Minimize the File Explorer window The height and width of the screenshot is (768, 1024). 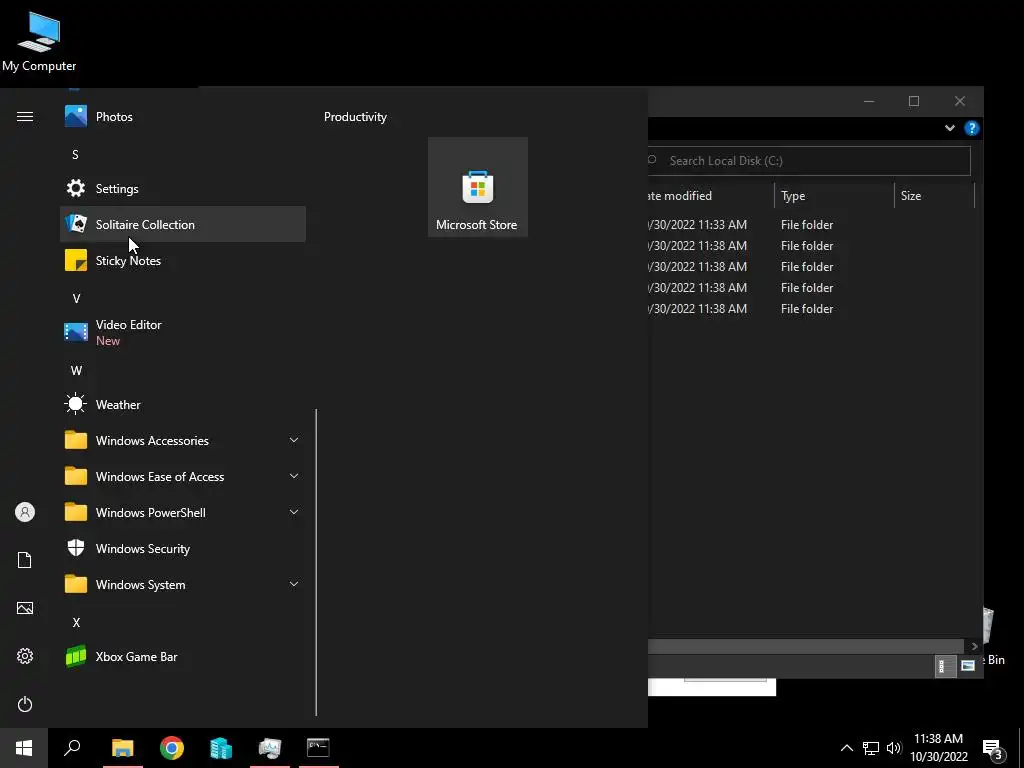(x=869, y=101)
